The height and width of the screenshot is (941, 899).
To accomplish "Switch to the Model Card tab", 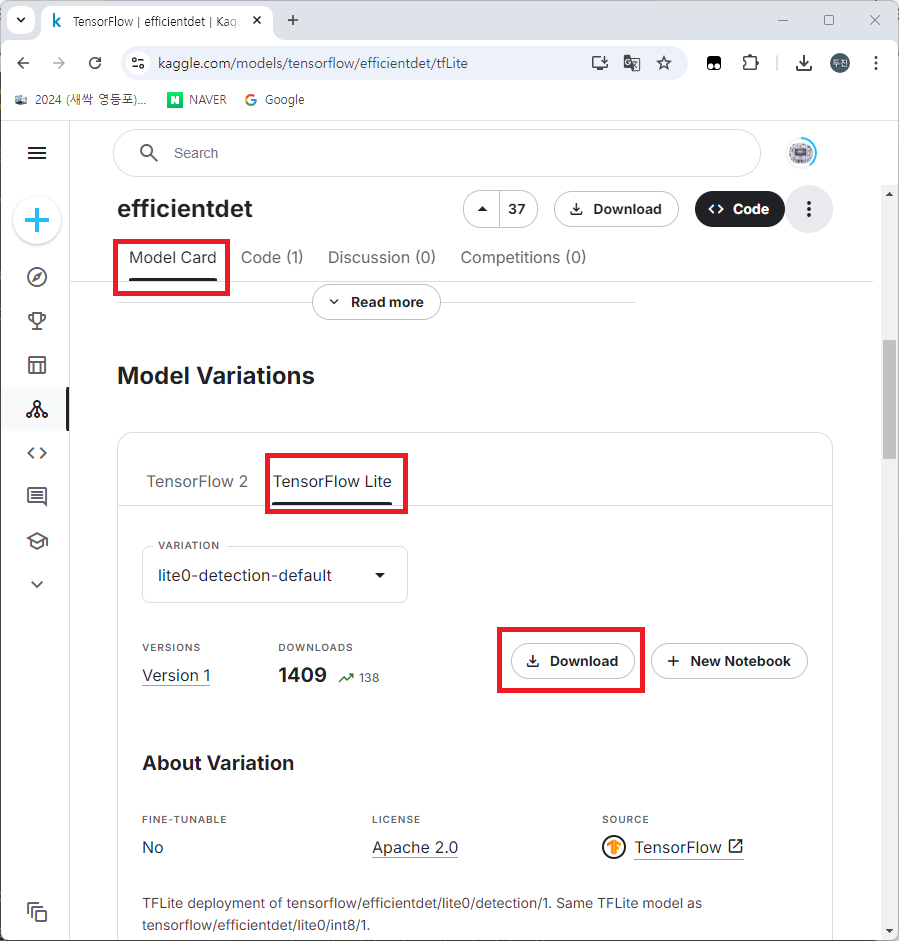I will pyautogui.click(x=172, y=257).
